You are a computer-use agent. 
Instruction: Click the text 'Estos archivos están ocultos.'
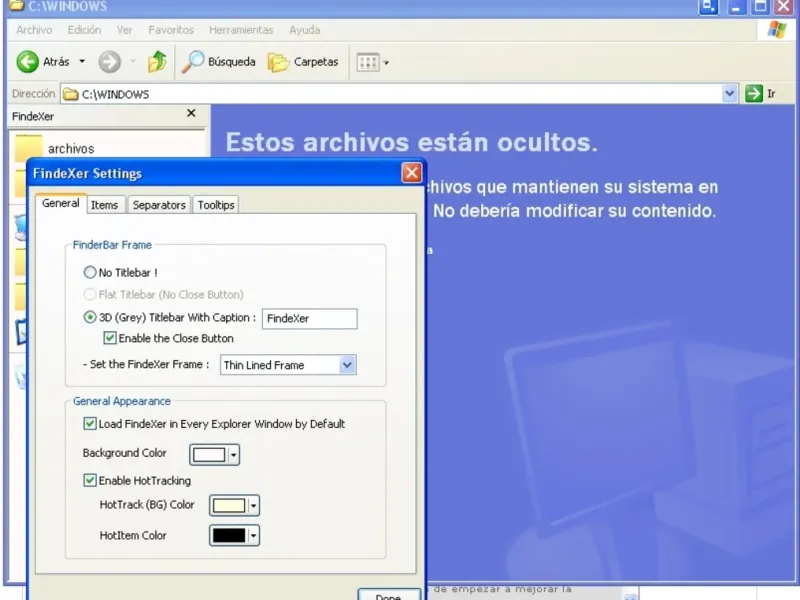click(411, 142)
